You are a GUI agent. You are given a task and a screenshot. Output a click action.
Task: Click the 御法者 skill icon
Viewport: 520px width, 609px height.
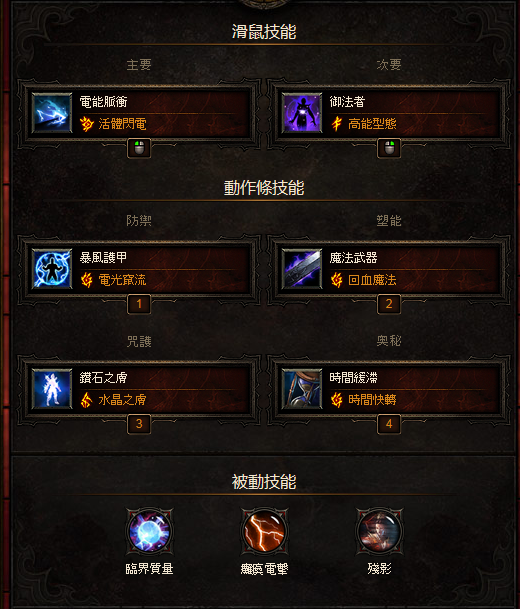302,113
